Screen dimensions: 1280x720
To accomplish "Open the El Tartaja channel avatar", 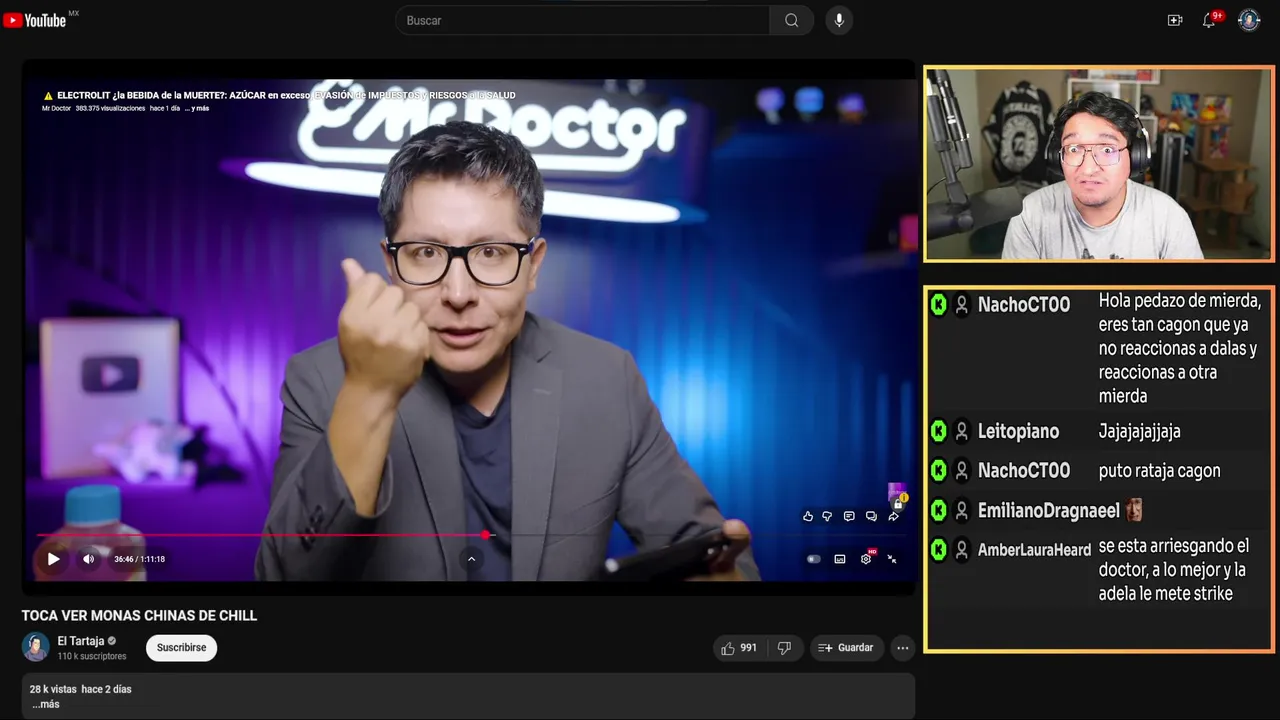I will pos(36,647).
